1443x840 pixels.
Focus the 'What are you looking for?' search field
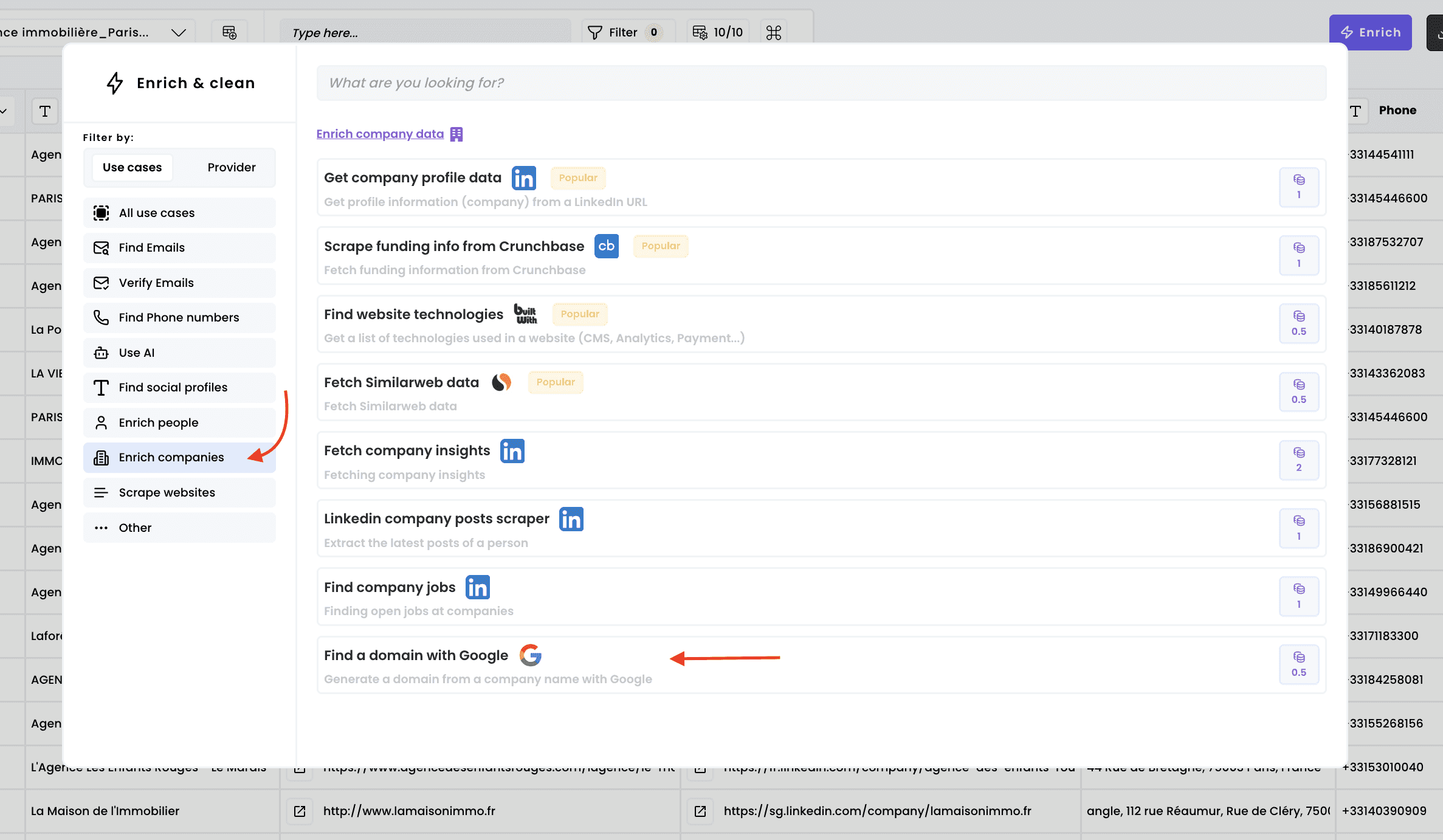(x=821, y=83)
